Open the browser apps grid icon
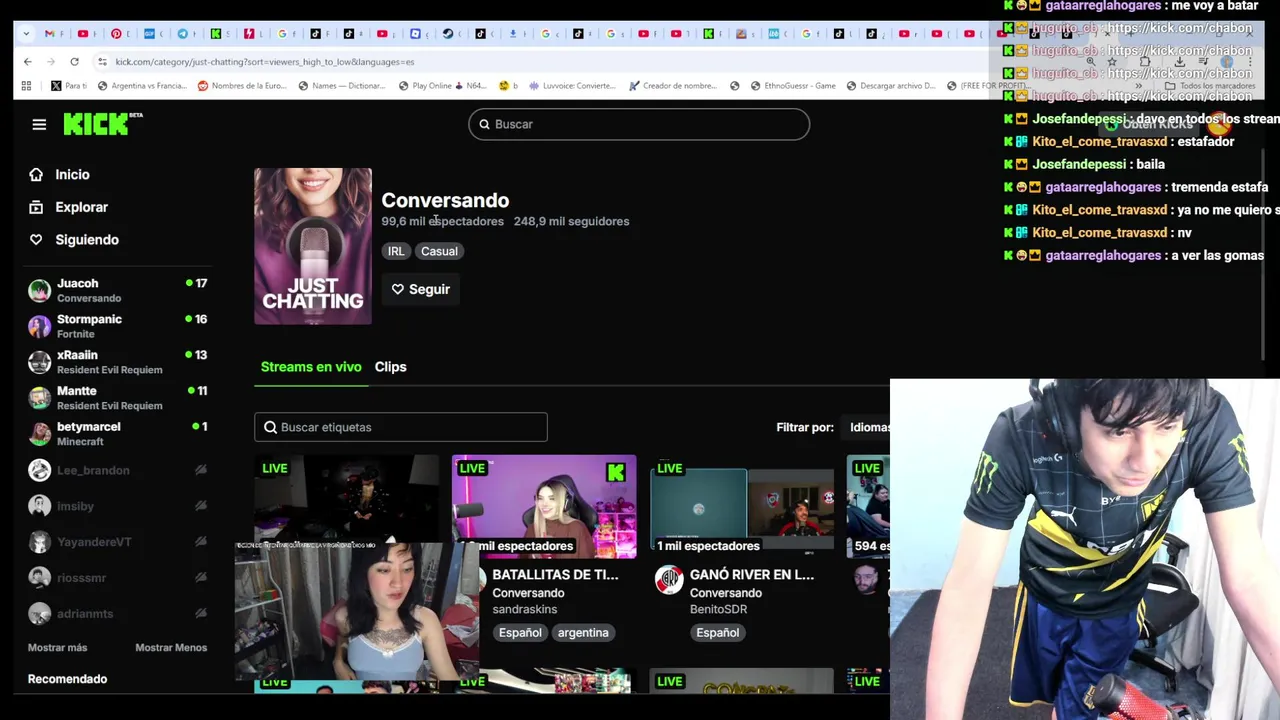 (26, 86)
